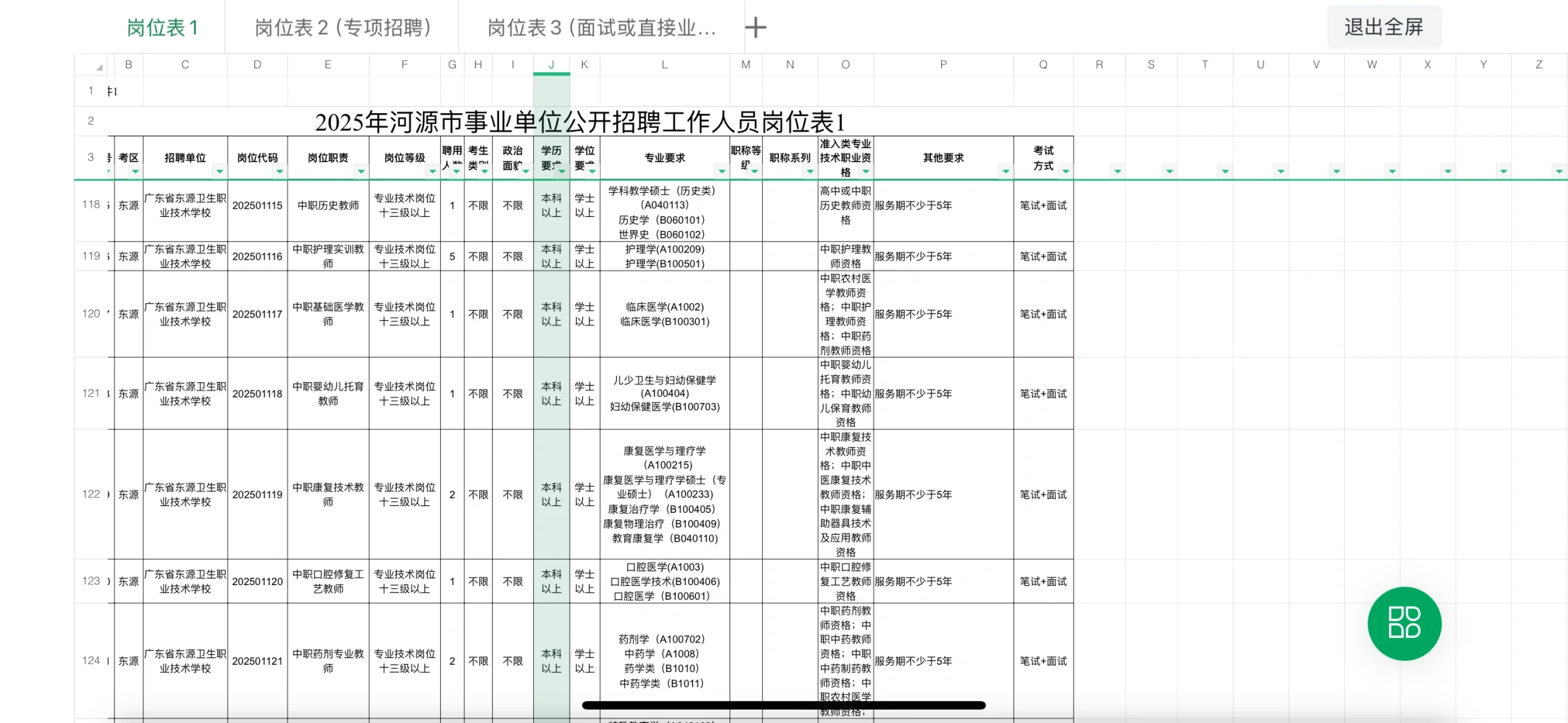The width and height of the screenshot is (1568, 723).
Task: Select 口腔医学(A1003) major requirement cell
Action: tap(664, 582)
